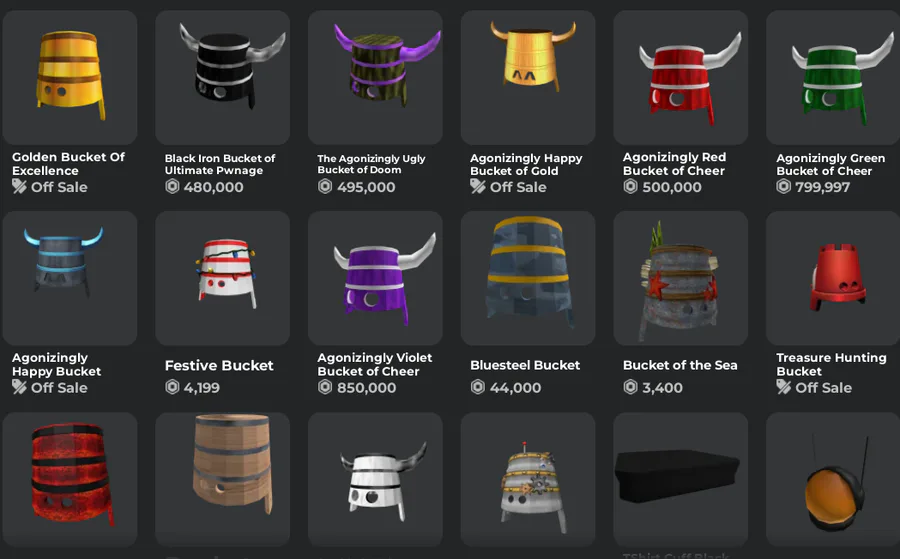
Task: Click the Bucket of the Sea title
Action: point(680,366)
